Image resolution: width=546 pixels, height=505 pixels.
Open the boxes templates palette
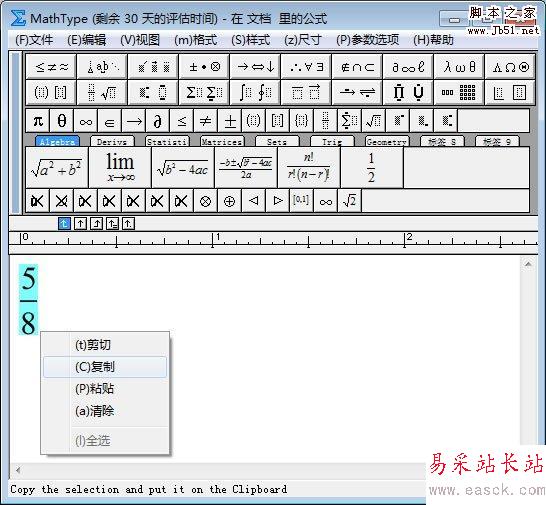point(510,92)
